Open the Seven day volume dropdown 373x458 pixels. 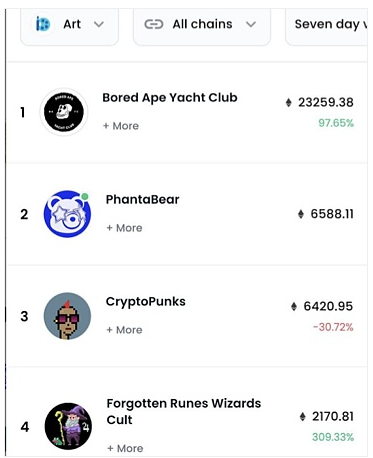(327, 25)
